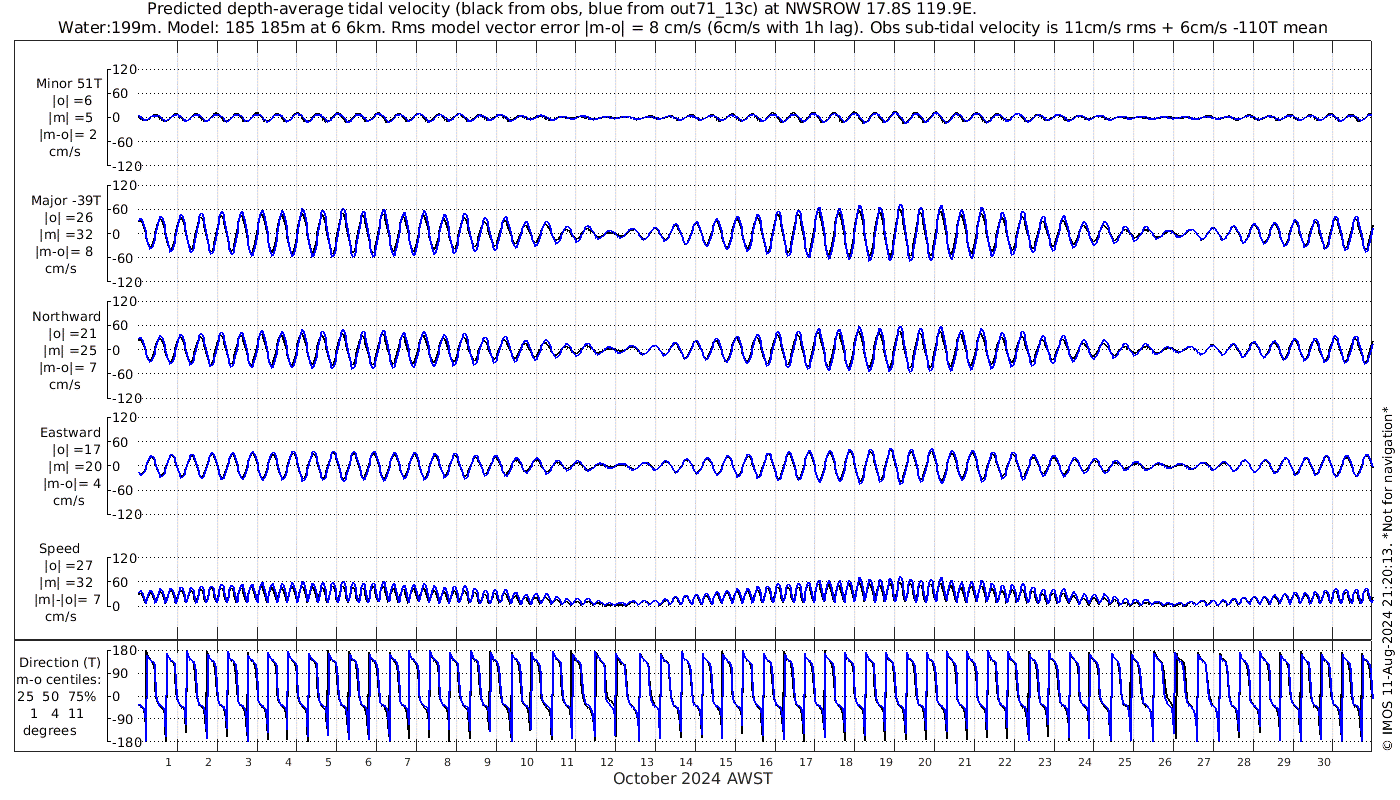The image size is (1400, 800).
Task: Select the 'October 2024 AWST' axis title
Action: tap(692, 778)
